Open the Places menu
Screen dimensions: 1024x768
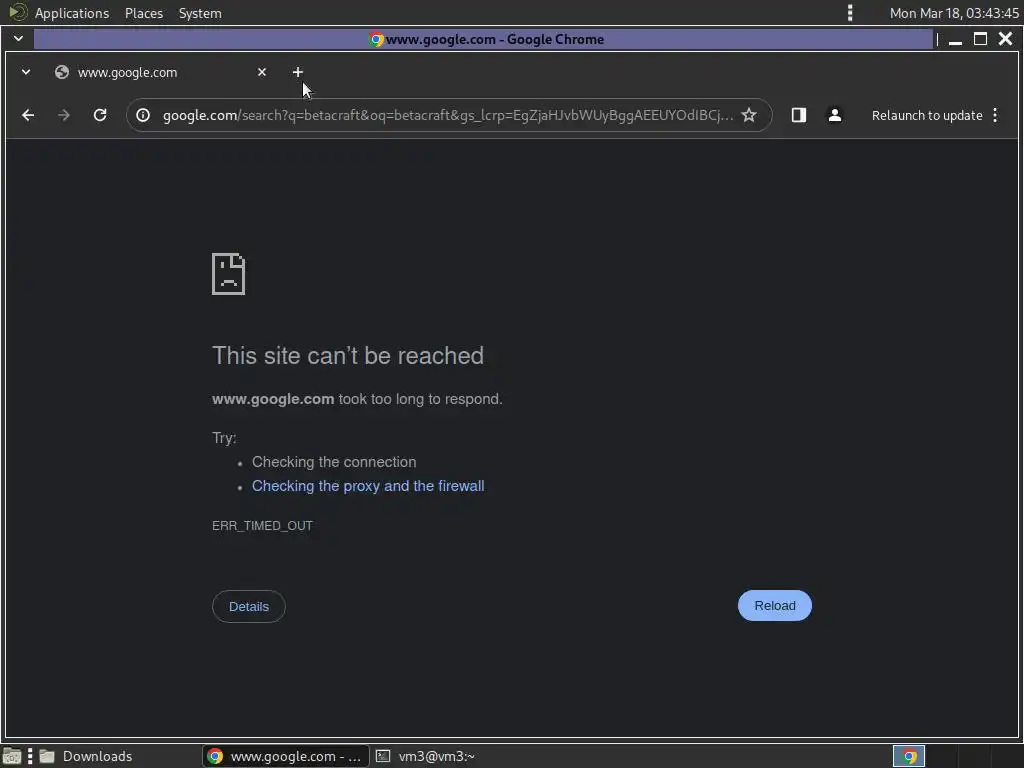coord(144,13)
